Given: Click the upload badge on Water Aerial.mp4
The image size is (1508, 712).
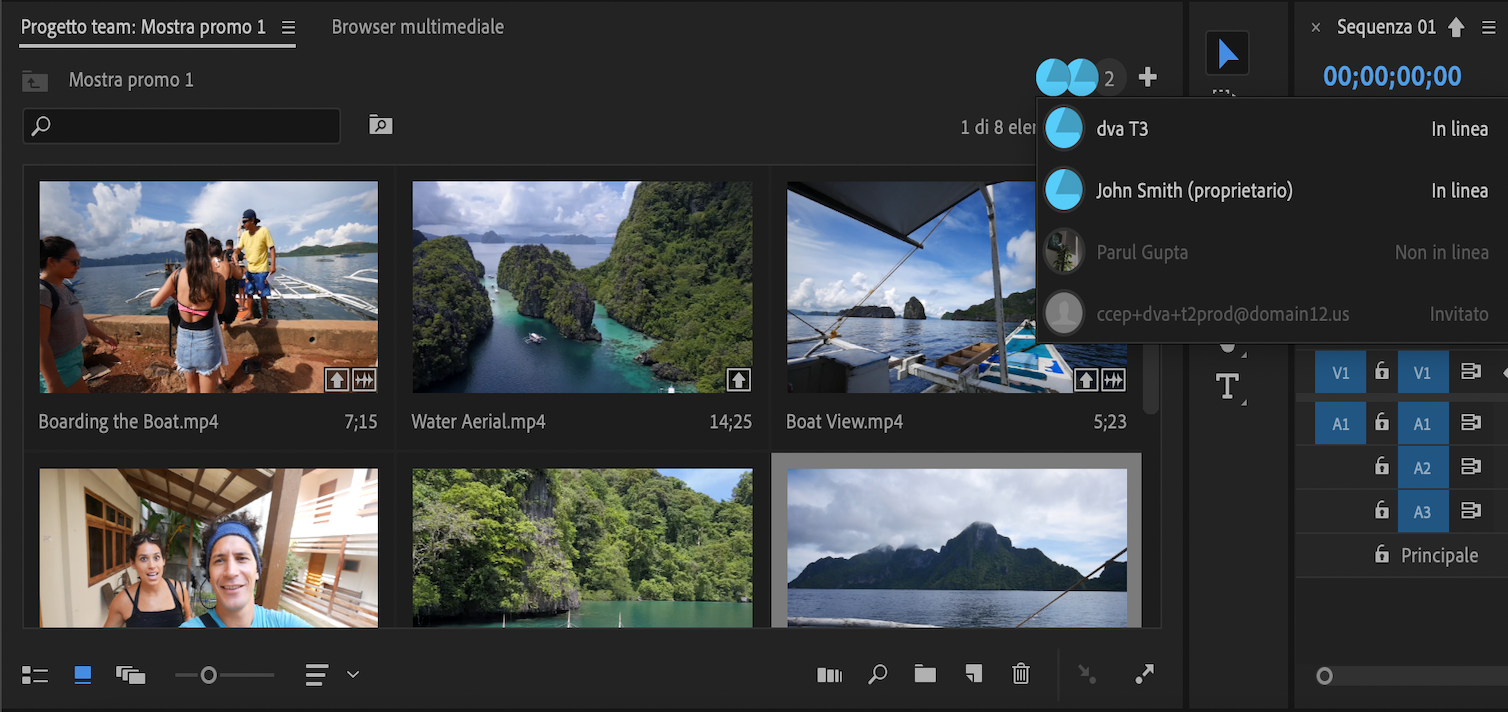Looking at the screenshot, I should 738,380.
